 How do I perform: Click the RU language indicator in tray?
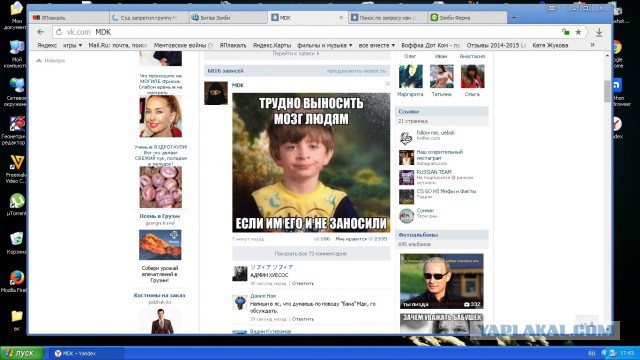[591, 353]
